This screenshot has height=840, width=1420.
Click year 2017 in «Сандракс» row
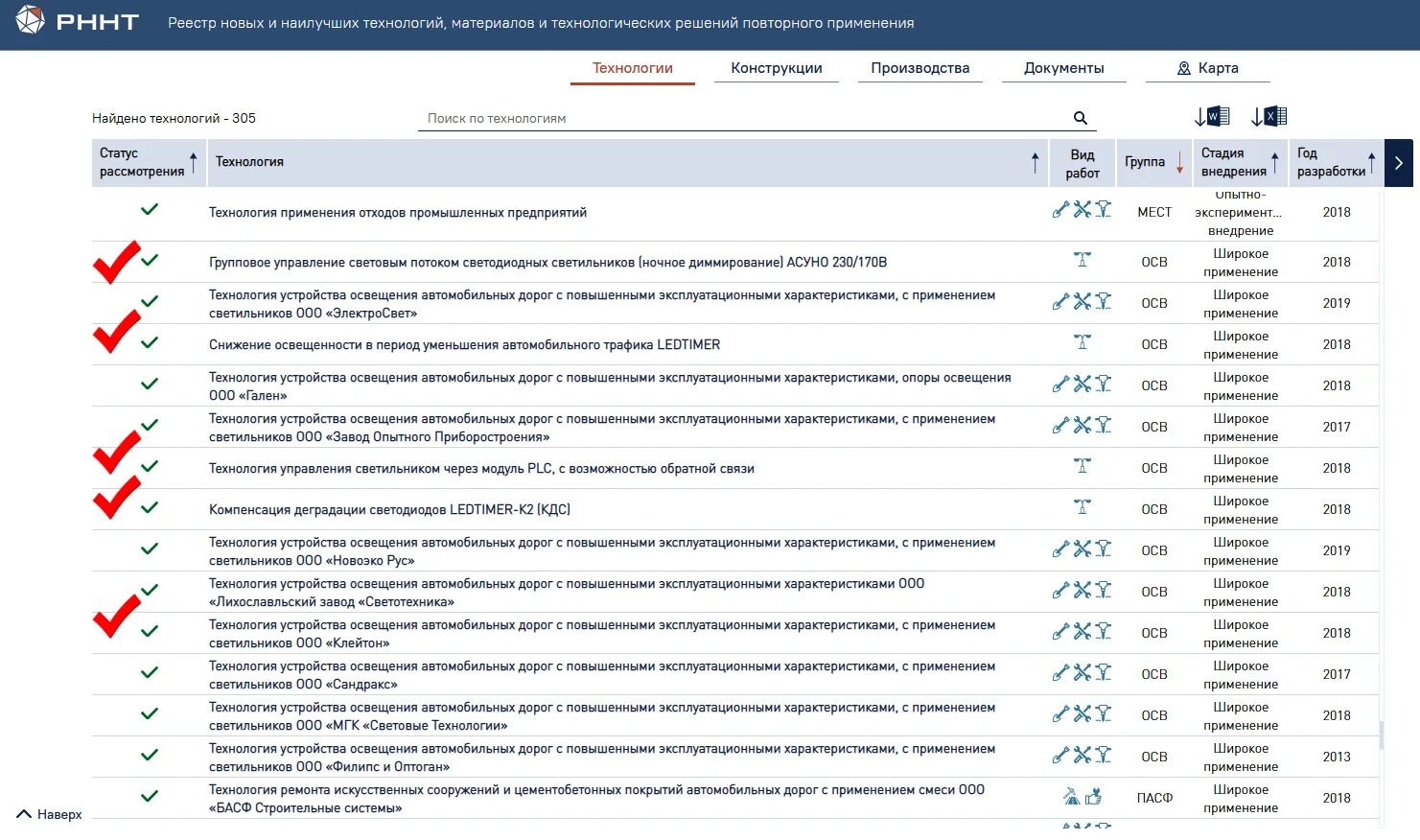click(x=1337, y=674)
